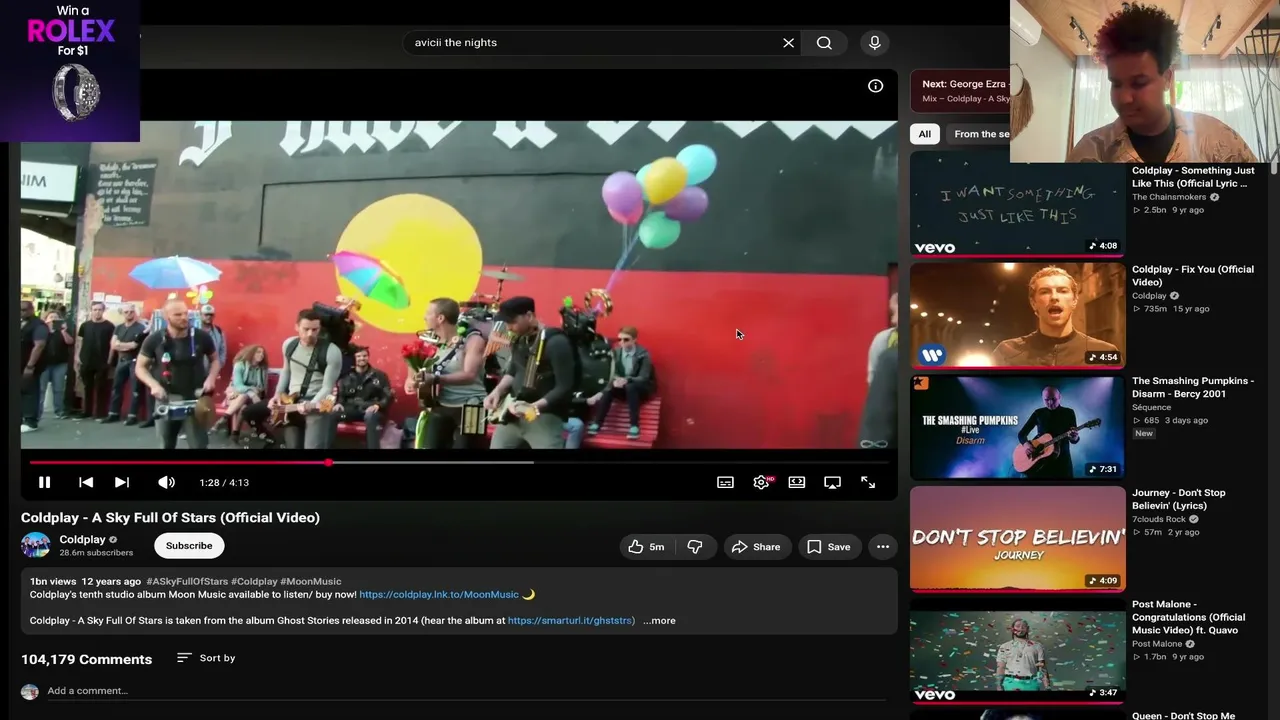Open the 7clouds Rock channel name
This screenshot has width=1280, height=720.
click(x=1158, y=519)
